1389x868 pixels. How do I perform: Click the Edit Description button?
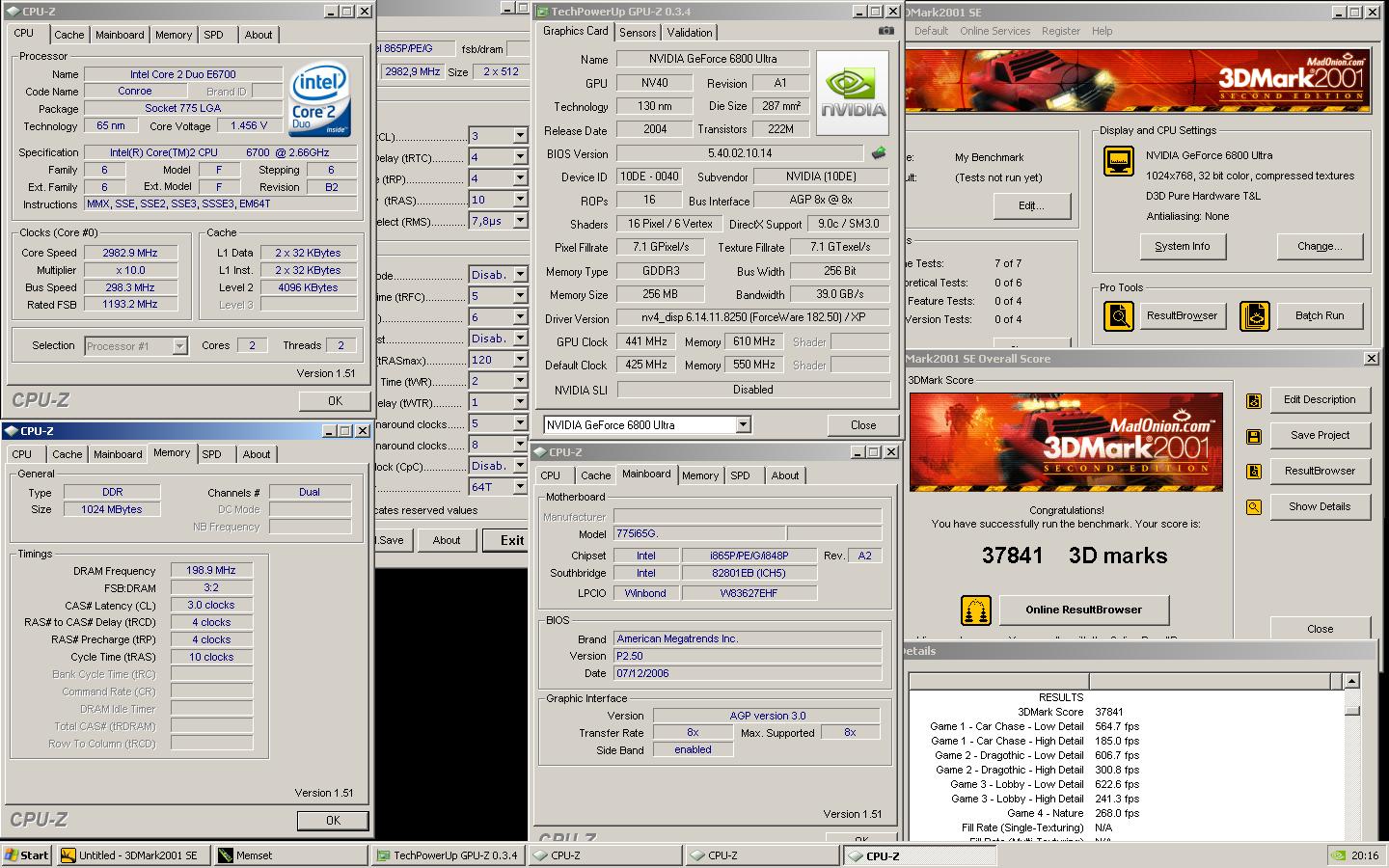(1320, 399)
